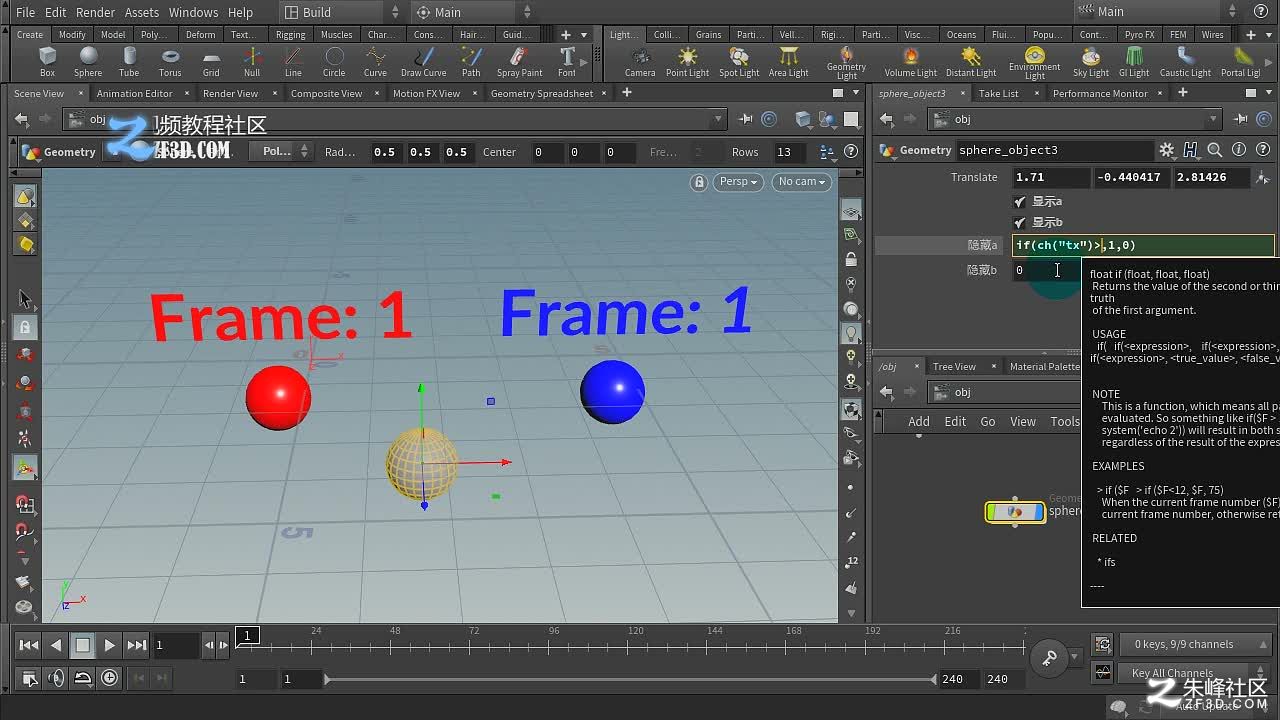Screen dimensions: 1280x720
Task: Switch to Material Palette tab
Action: [x=1044, y=366]
